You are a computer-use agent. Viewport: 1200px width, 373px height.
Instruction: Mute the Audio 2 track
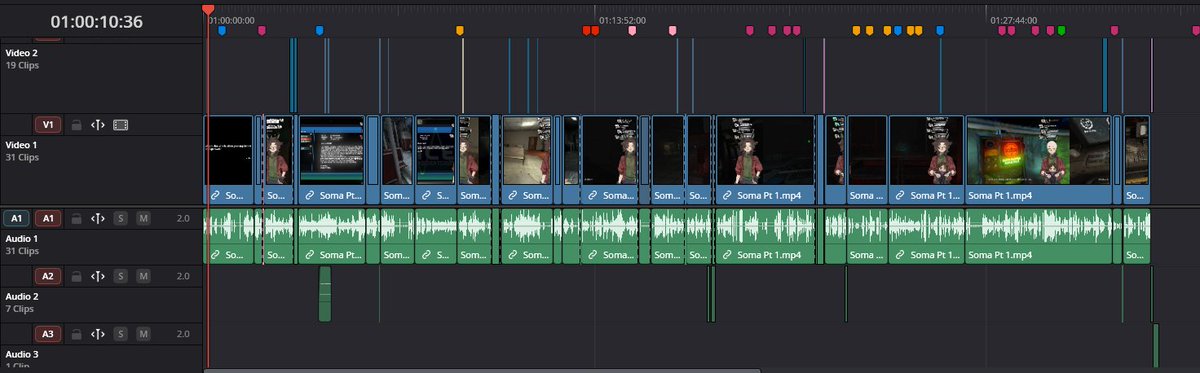(x=143, y=275)
